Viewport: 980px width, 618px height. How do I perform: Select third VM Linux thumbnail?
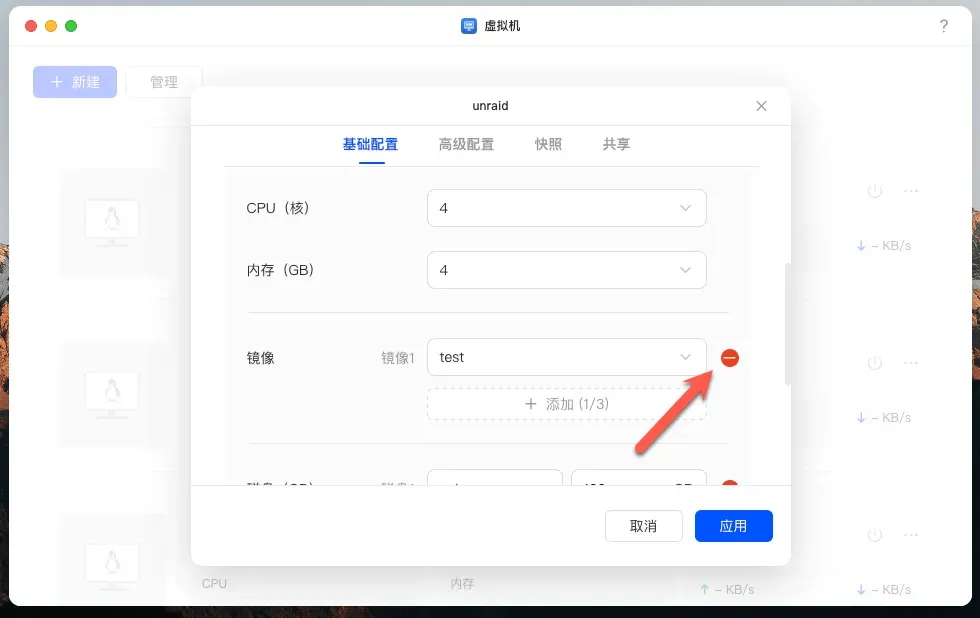(x=112, y=567)
